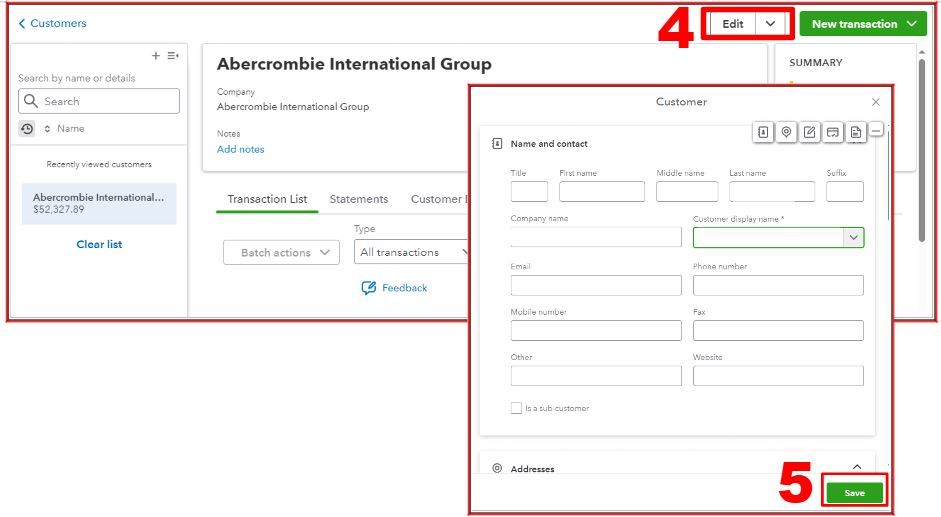Jump to Notes section pencil icon
This screenshot has width=941, height=517.
810,132
